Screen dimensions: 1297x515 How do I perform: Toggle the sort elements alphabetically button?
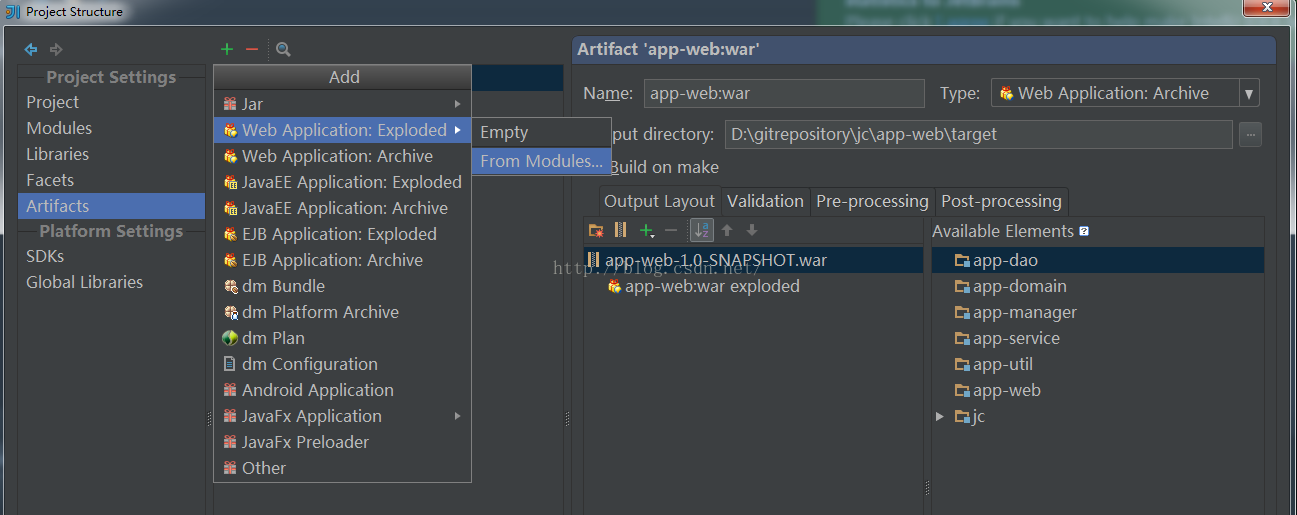point(702,231)
